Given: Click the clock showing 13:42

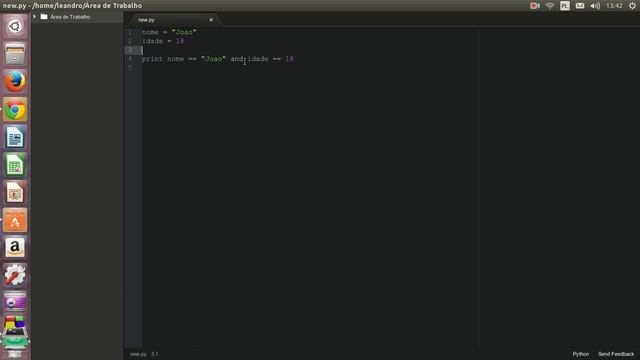Looking at the screenshot, I should (614, 6).
